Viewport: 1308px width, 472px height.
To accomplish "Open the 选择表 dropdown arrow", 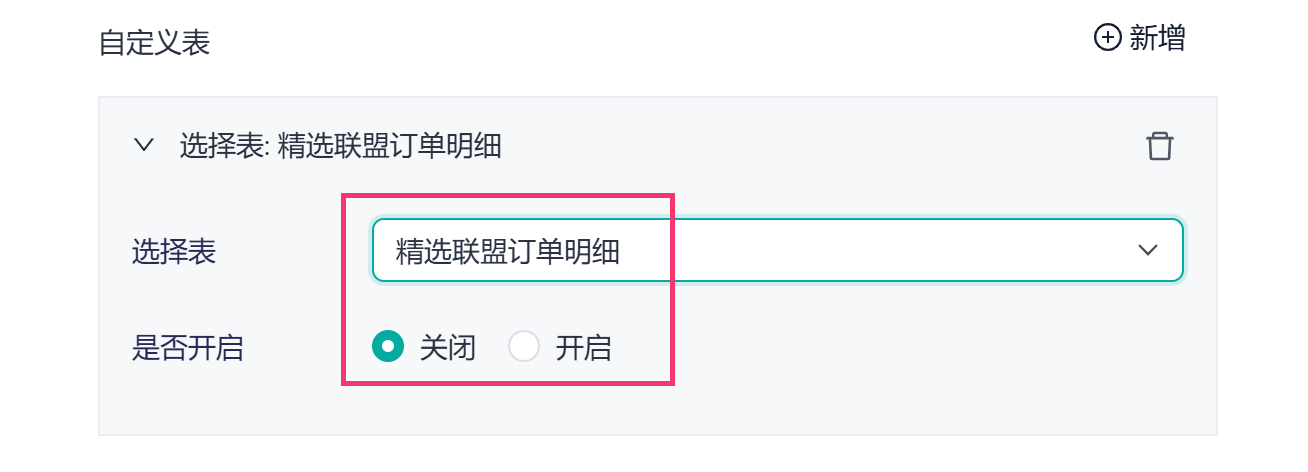I will [1147, 250].
